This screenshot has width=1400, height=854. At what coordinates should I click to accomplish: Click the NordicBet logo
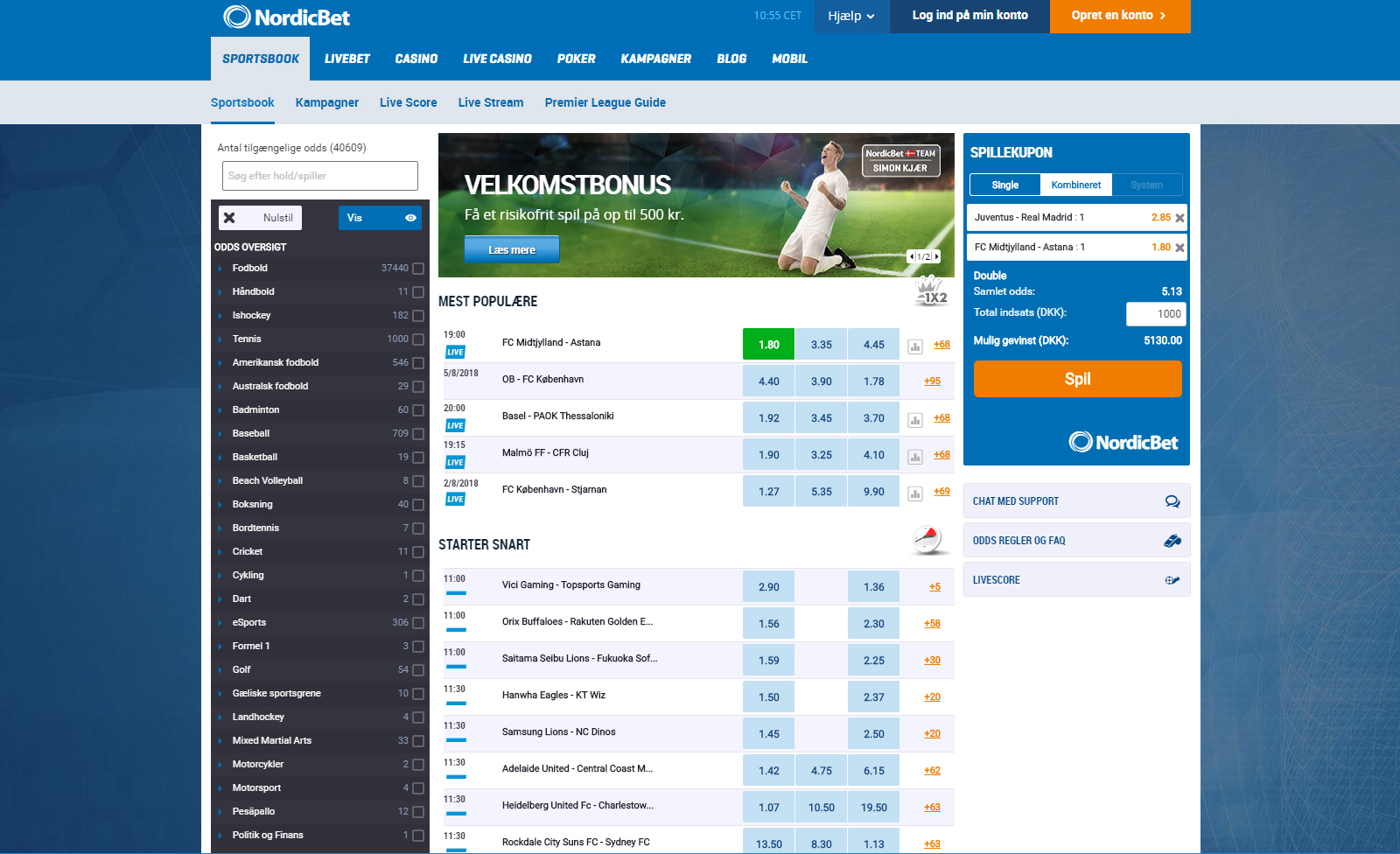(287, 16)
